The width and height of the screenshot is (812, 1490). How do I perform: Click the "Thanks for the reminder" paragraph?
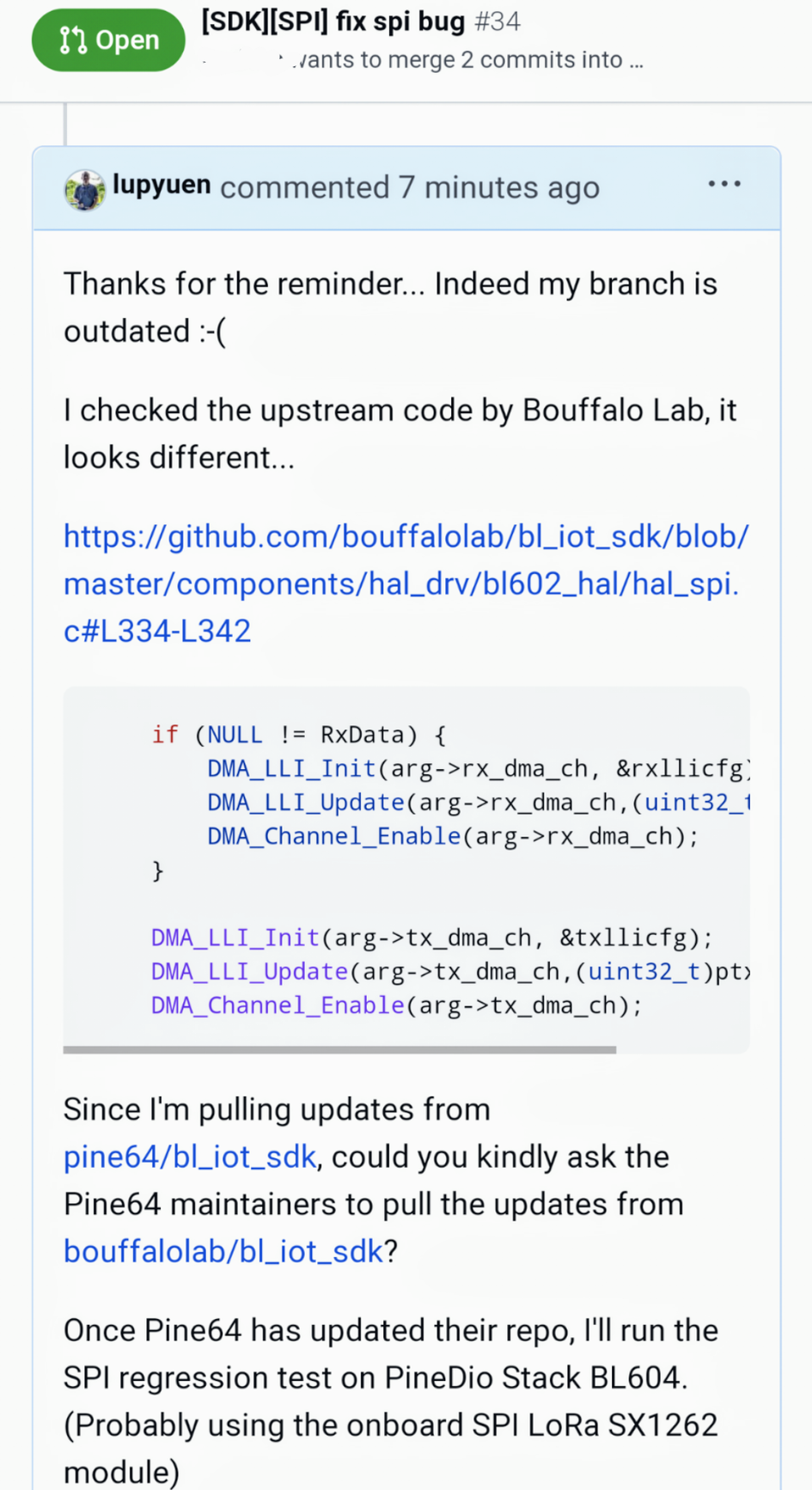(x=390, y=308)
